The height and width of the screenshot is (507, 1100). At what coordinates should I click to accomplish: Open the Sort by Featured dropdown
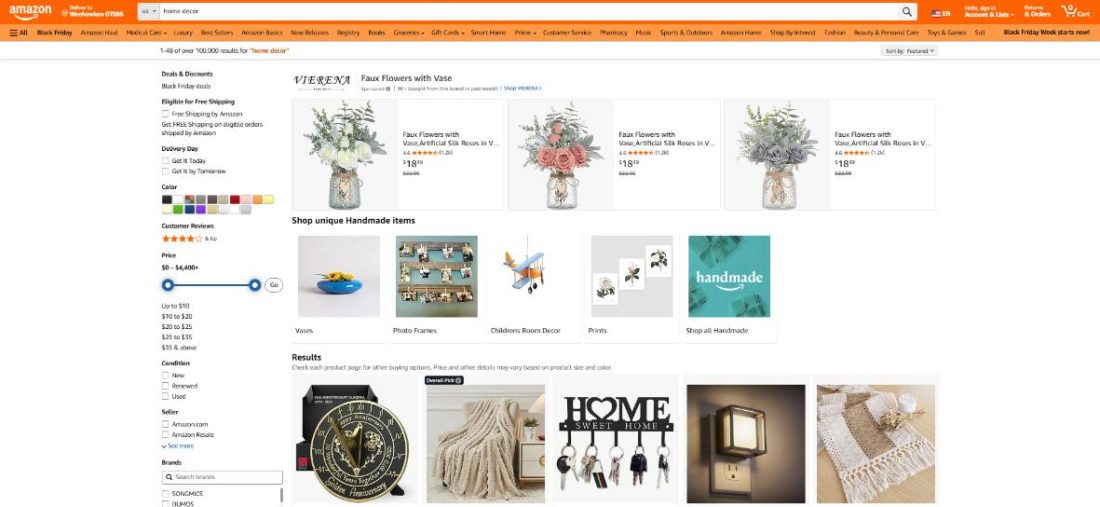click(x=909, y=51)
